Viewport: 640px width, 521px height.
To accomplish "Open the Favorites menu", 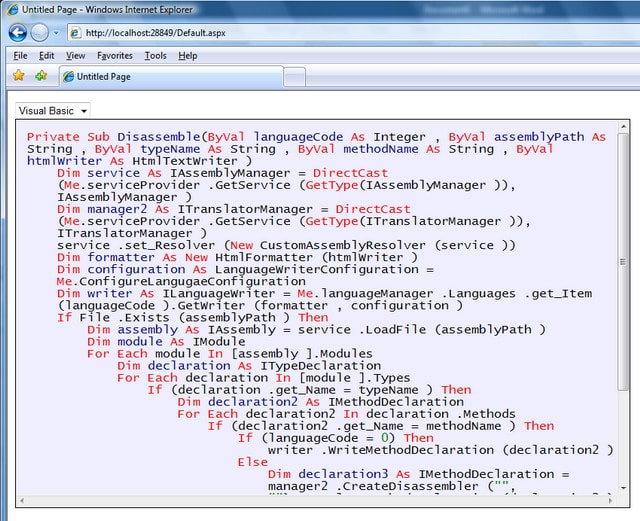I will pyautogui.click(x=115, y=56).
